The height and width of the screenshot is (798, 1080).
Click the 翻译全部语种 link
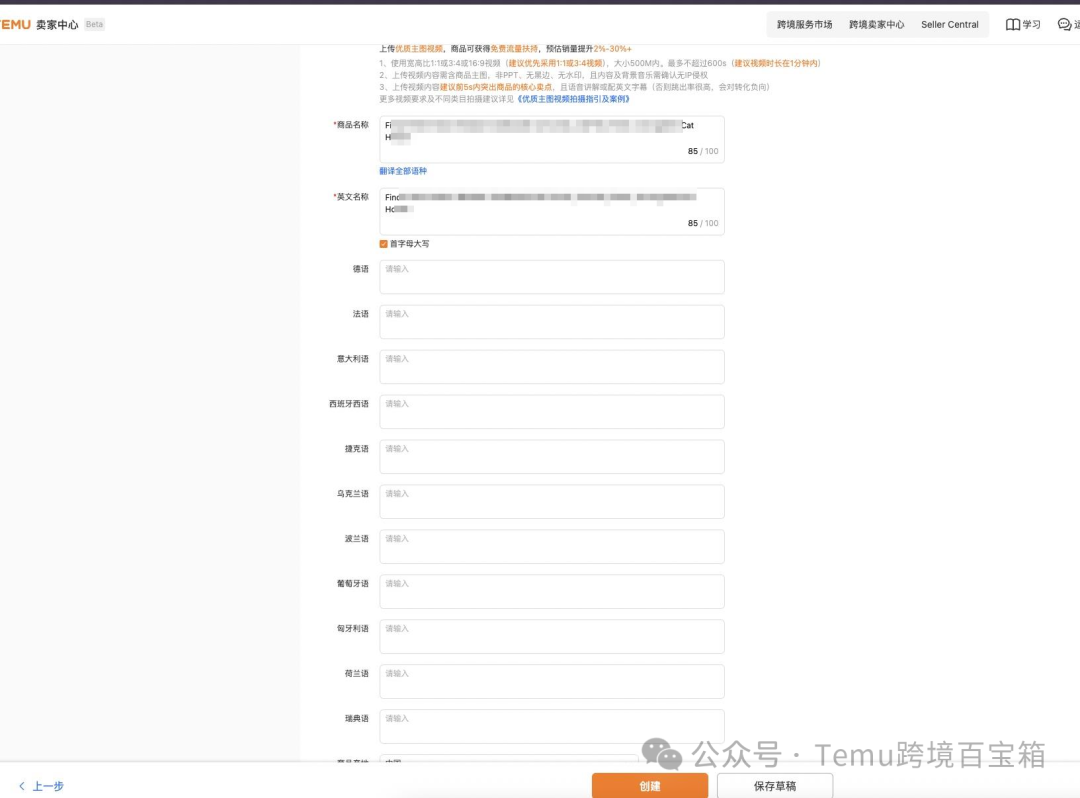(403, 171)
